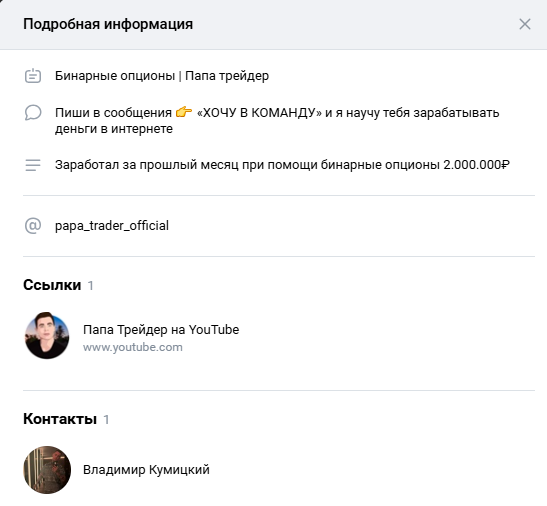Open the Папа Трейдер на YouTube link

(x=161, y=329)
